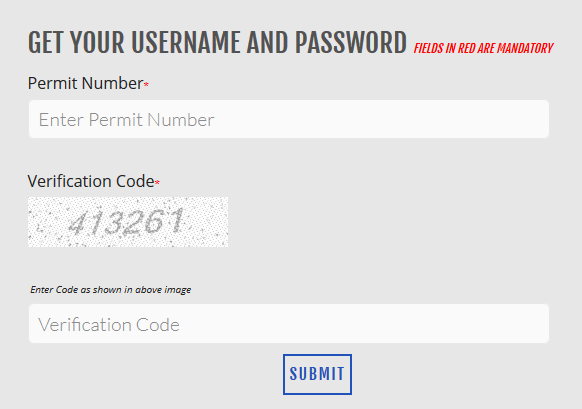Click the Permit Number input field
This screenshot has width=582, height=409.
click(x=289, y=119)
